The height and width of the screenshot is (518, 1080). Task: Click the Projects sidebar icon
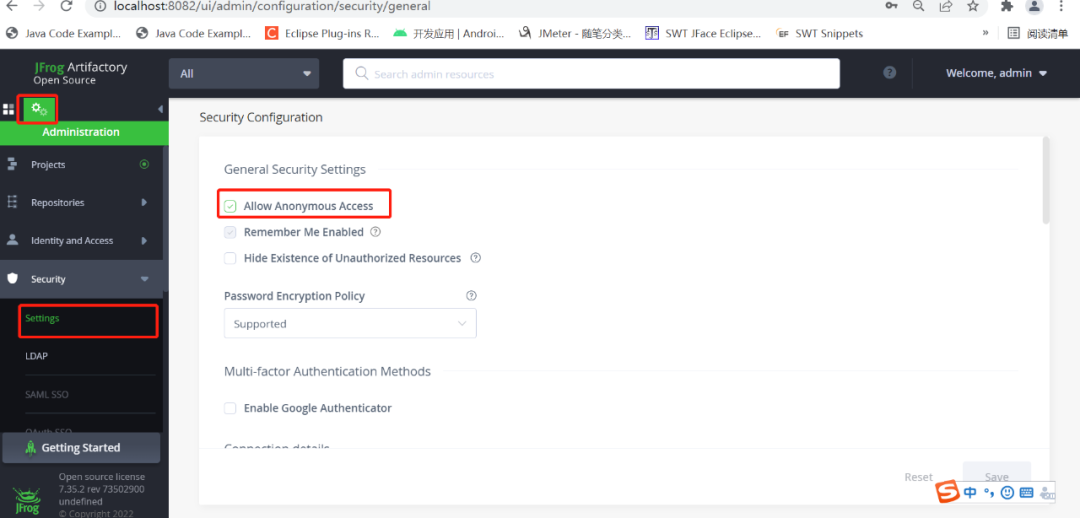[12, 165]
